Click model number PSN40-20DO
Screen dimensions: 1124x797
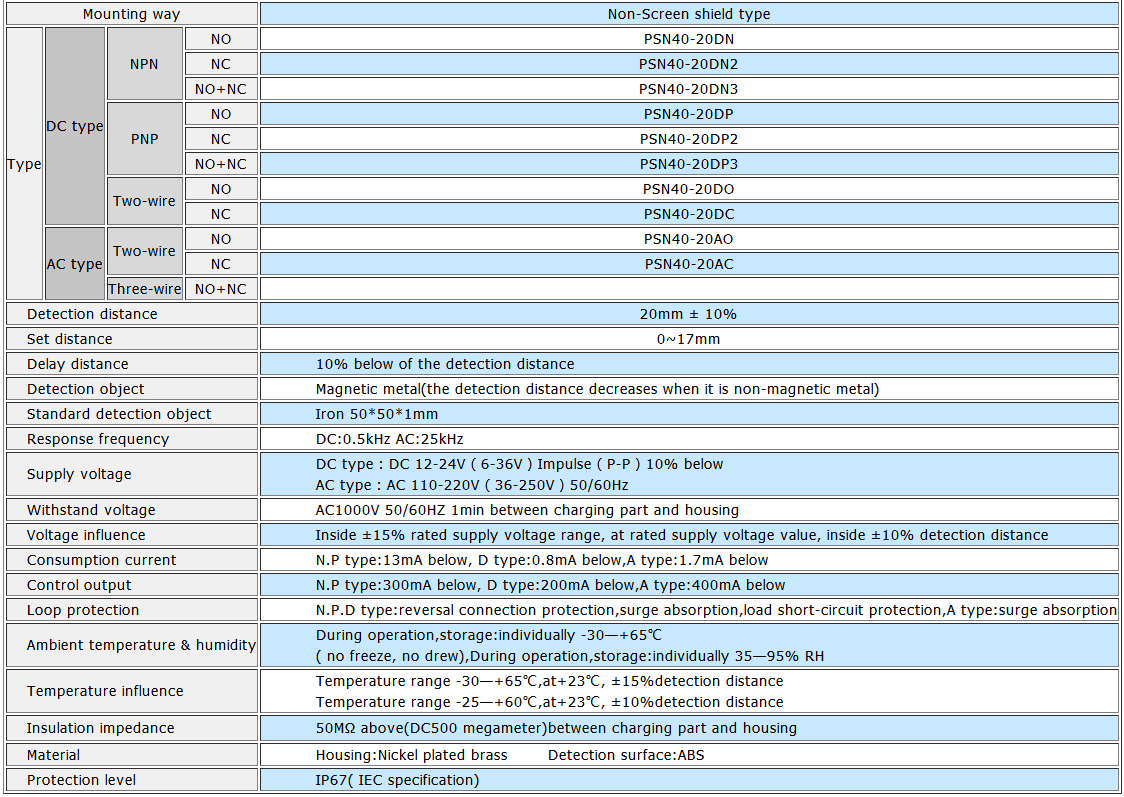point(689,189)
